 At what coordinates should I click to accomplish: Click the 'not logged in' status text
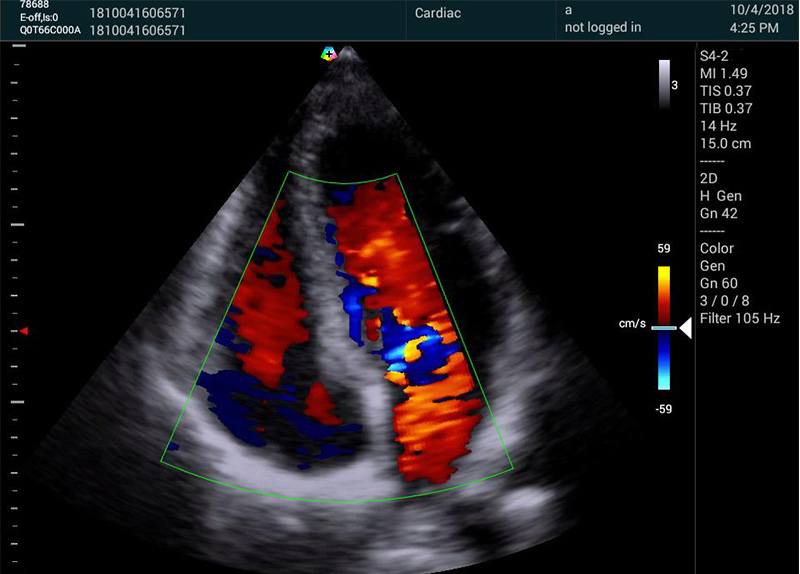[602, 28]
